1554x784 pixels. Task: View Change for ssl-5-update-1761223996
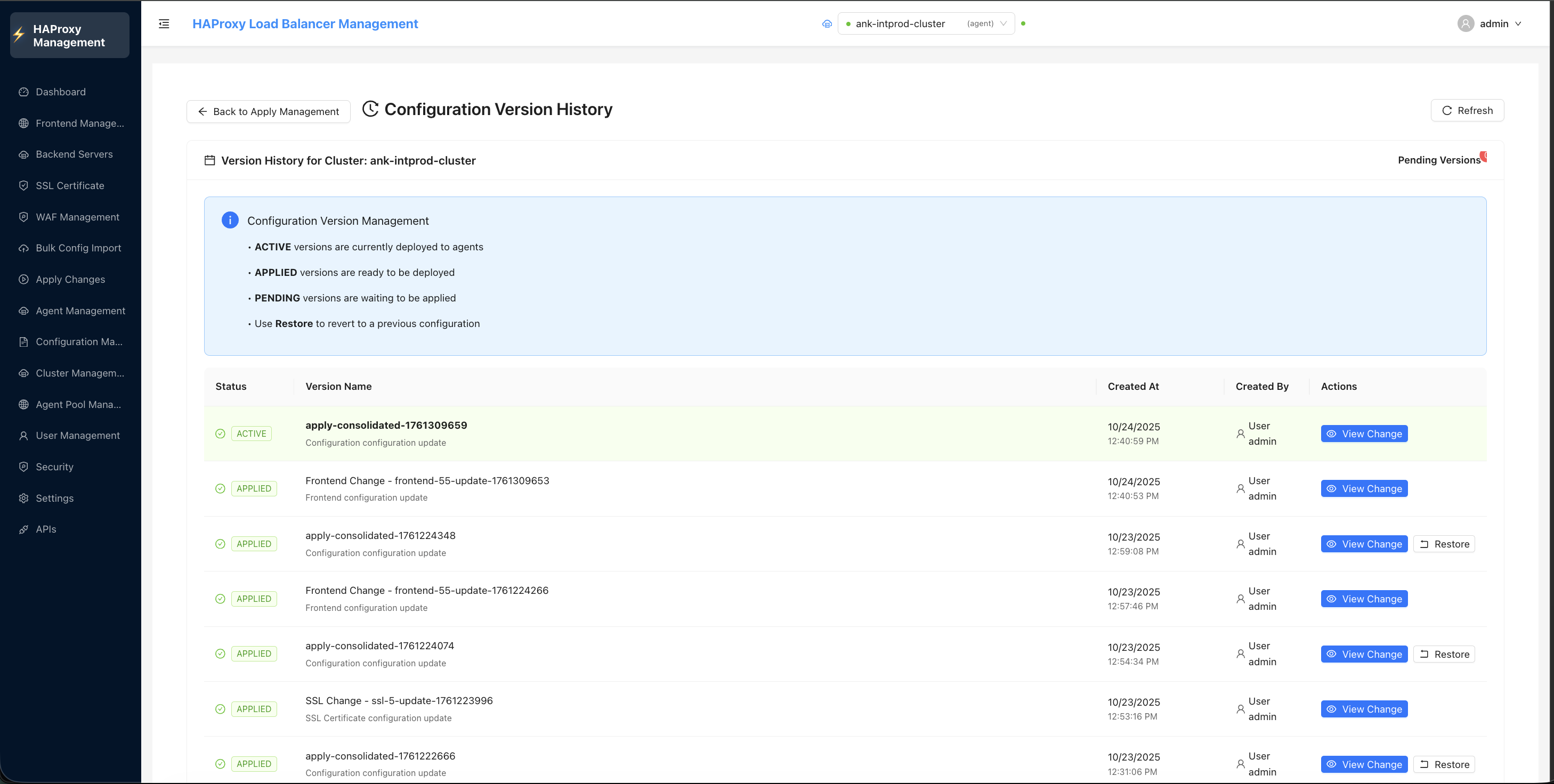click(1364, 709)
